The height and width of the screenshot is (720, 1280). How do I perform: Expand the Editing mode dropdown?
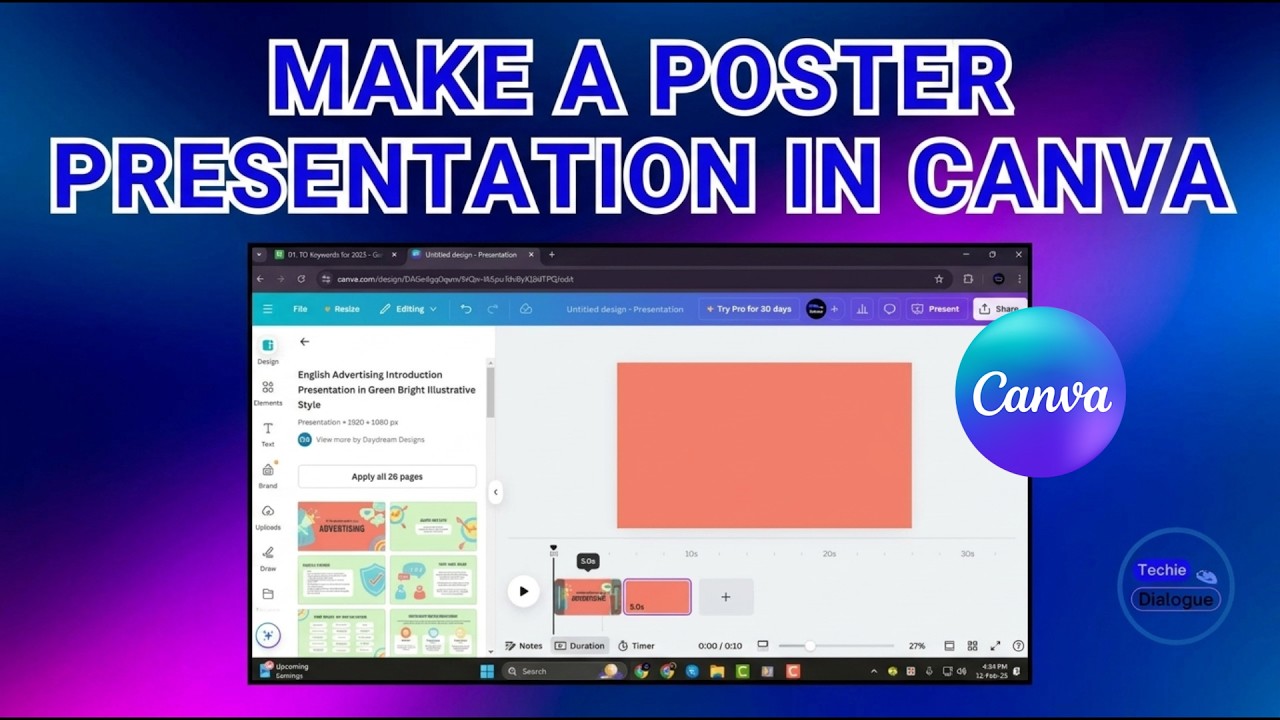pos(408,309)
